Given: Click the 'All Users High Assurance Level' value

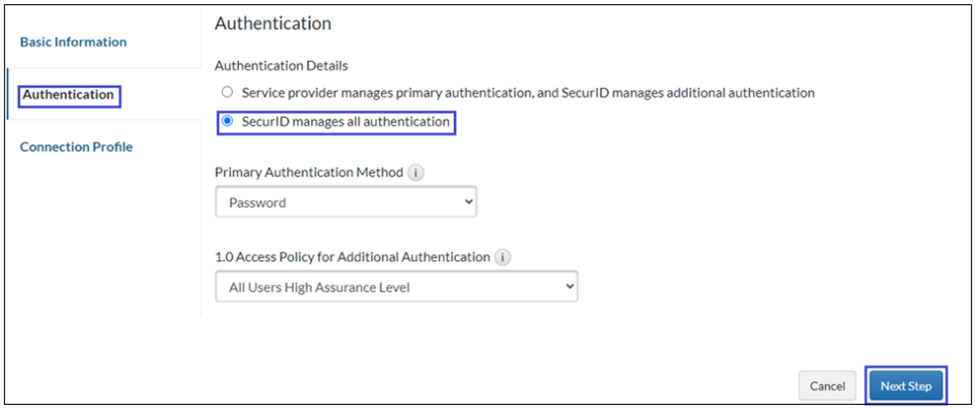Looking at the screenshot, I should point(319,288).
